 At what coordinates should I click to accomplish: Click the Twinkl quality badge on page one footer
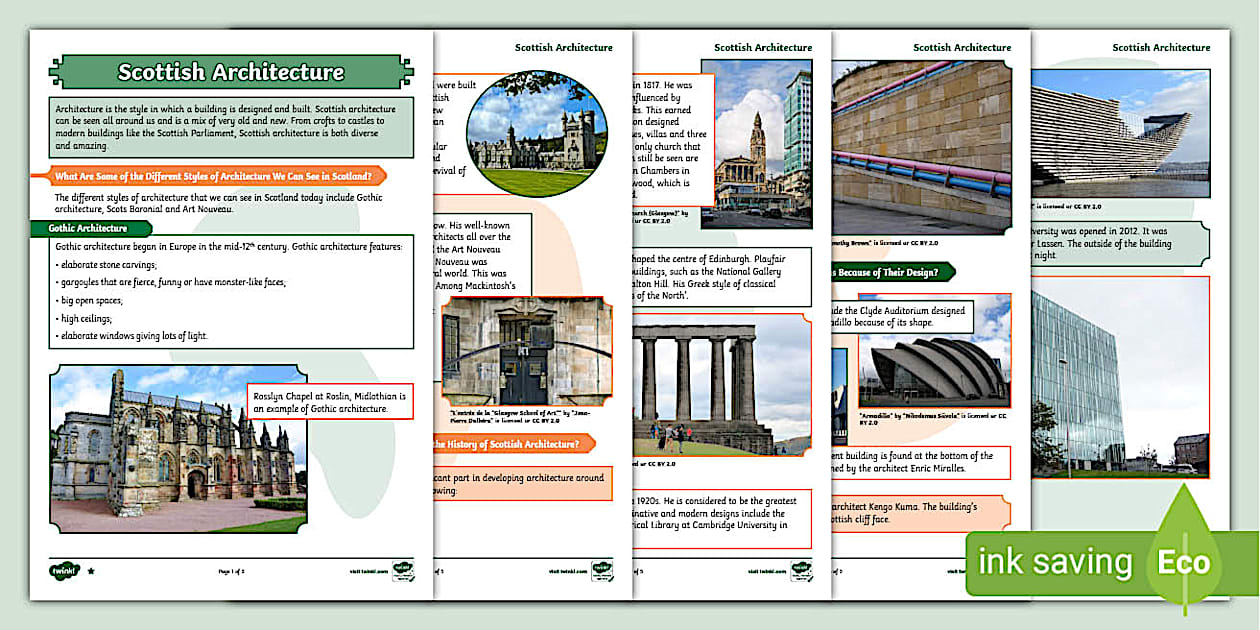pyautogui.click(x=402, y=571)
